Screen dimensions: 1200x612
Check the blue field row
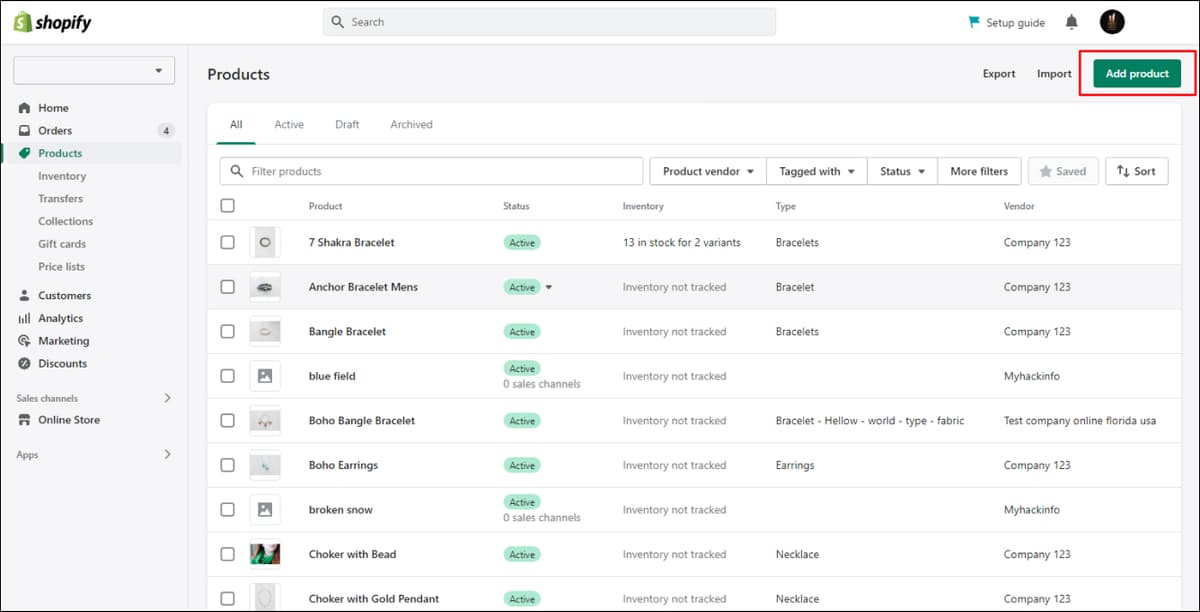click(x=227, y=376)
